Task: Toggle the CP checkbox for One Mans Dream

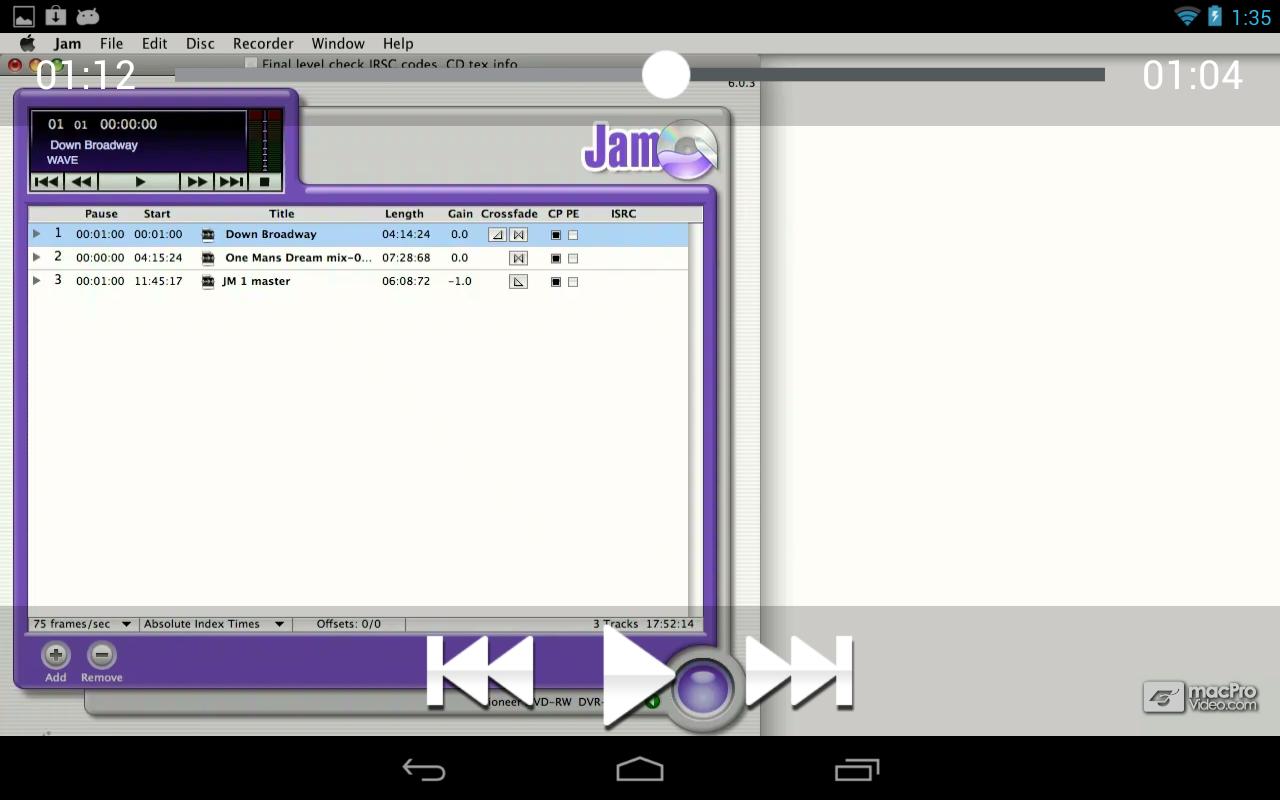Action: [x=556, y=258]
